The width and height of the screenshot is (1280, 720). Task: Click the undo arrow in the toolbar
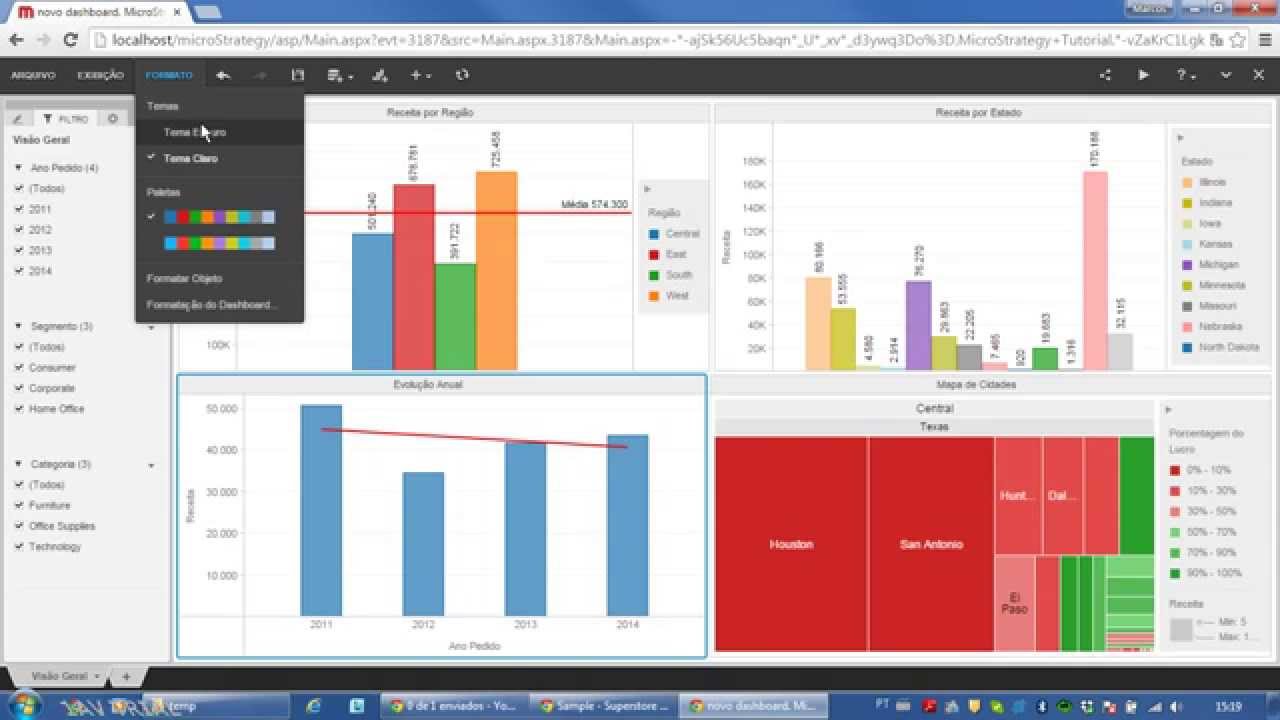pyautogui.click(x=223, y=75)
